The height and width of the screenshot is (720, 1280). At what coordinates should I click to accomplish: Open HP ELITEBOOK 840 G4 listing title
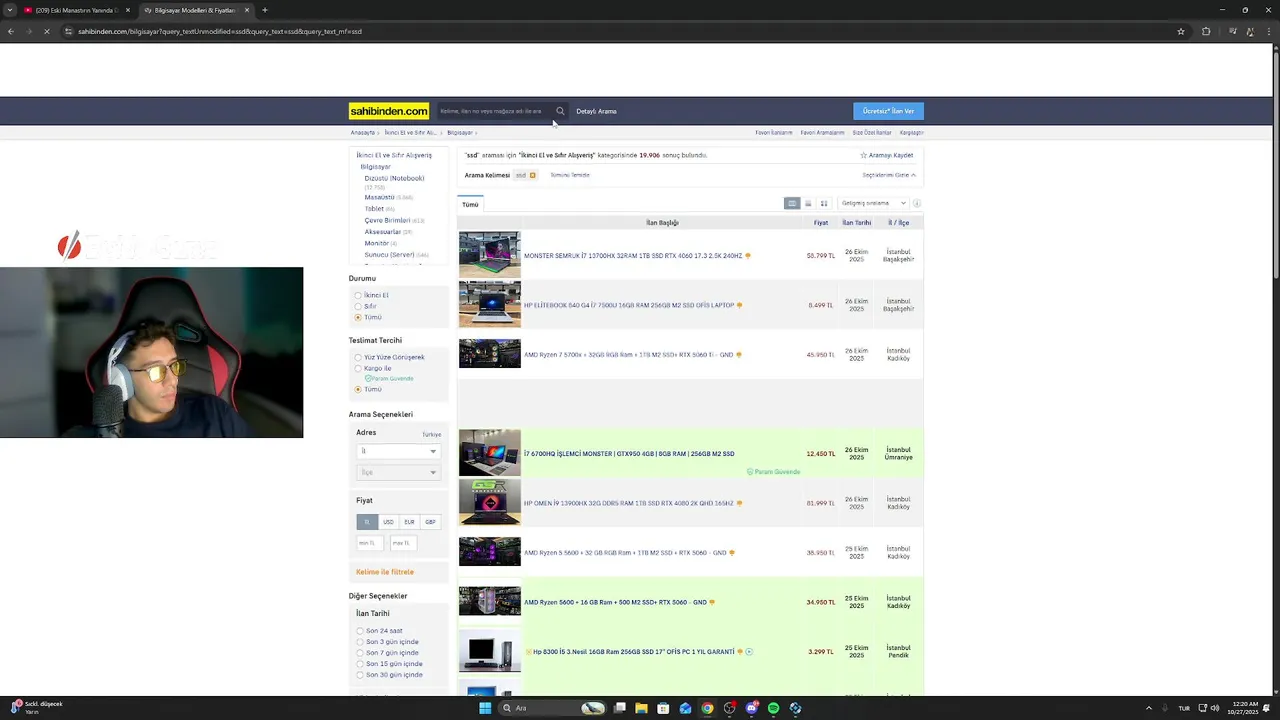(629, 305)
